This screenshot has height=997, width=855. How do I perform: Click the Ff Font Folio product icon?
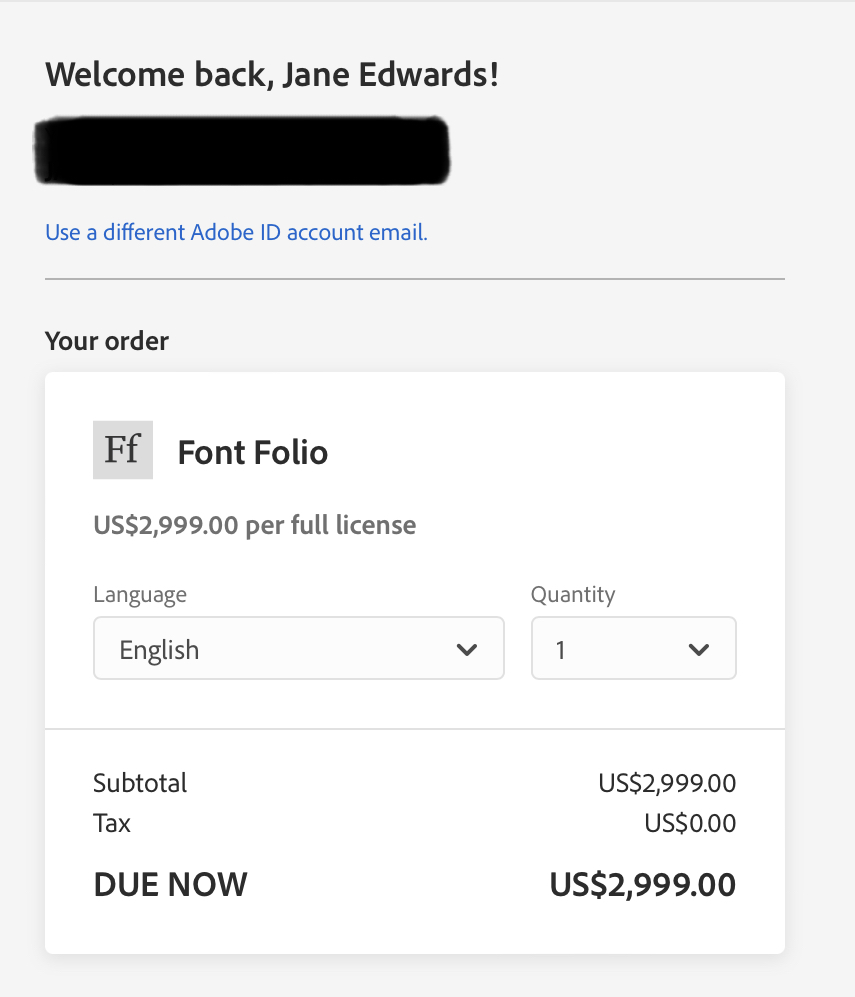coord(123,450)
